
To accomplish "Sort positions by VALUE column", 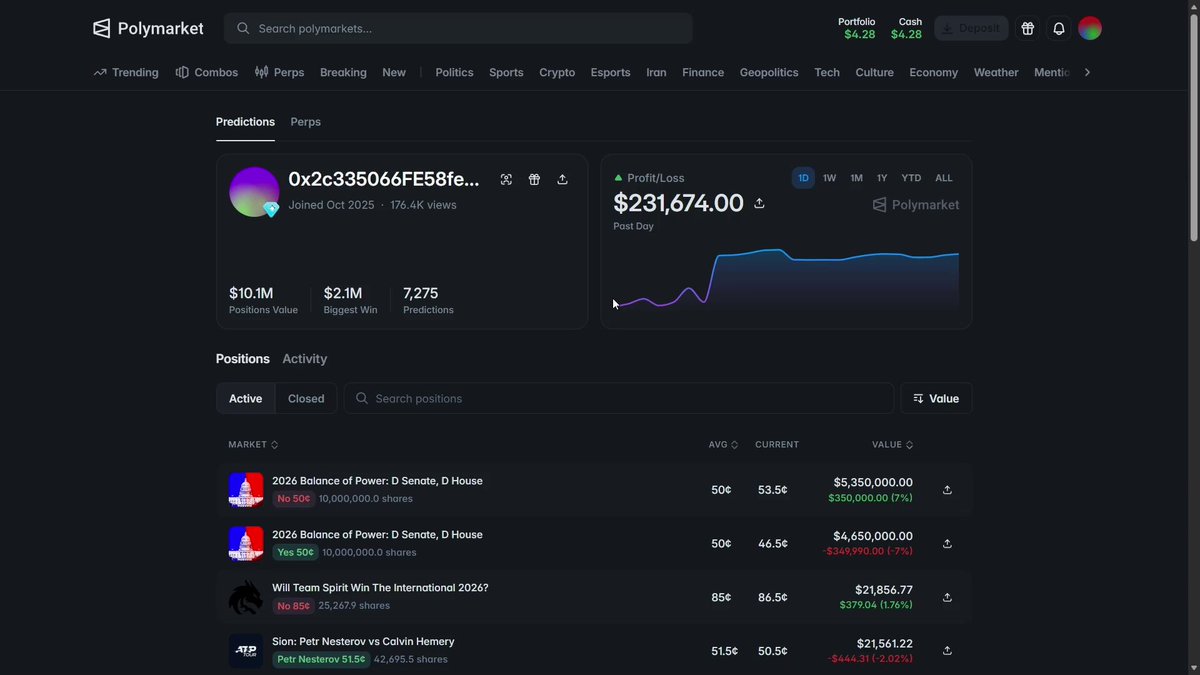I will tap(892, 444).
